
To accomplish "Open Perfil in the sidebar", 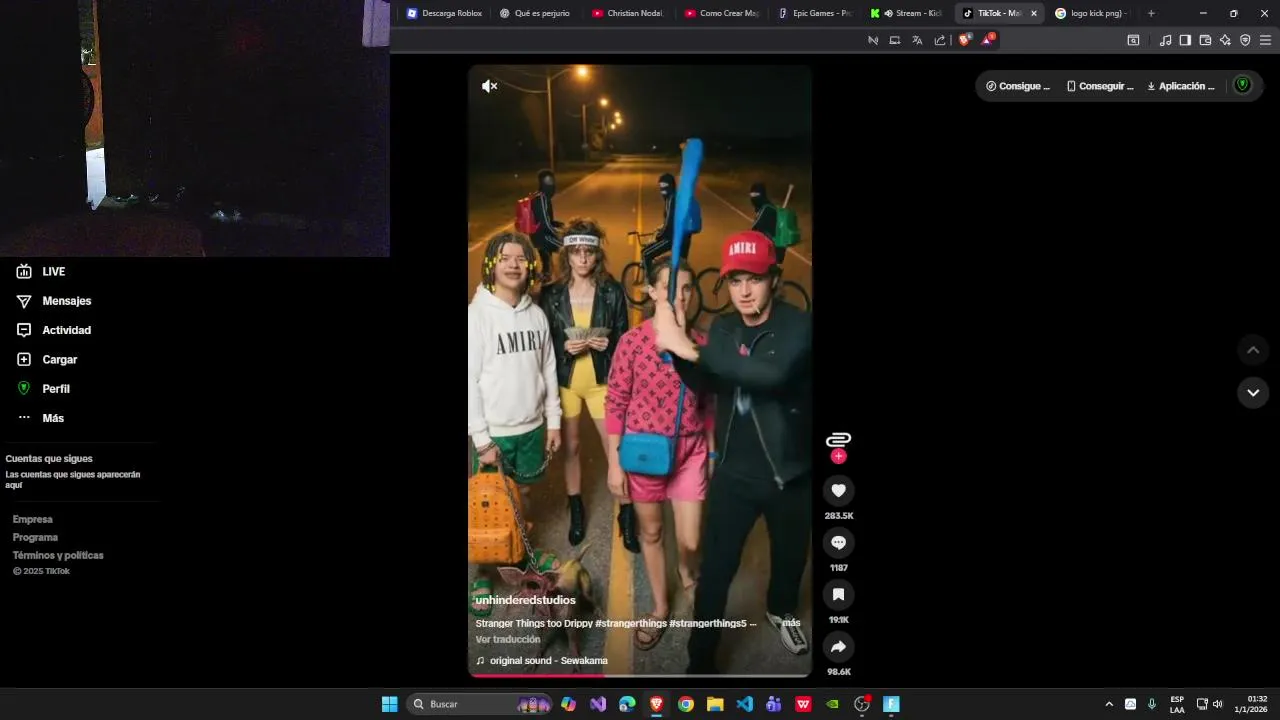I will coord(43,388).
